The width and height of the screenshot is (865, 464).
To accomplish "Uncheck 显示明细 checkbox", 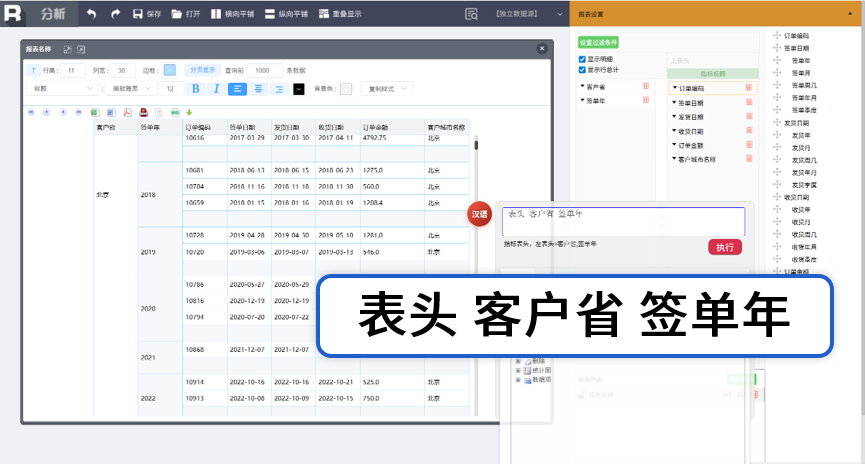I will pos(583,59).
